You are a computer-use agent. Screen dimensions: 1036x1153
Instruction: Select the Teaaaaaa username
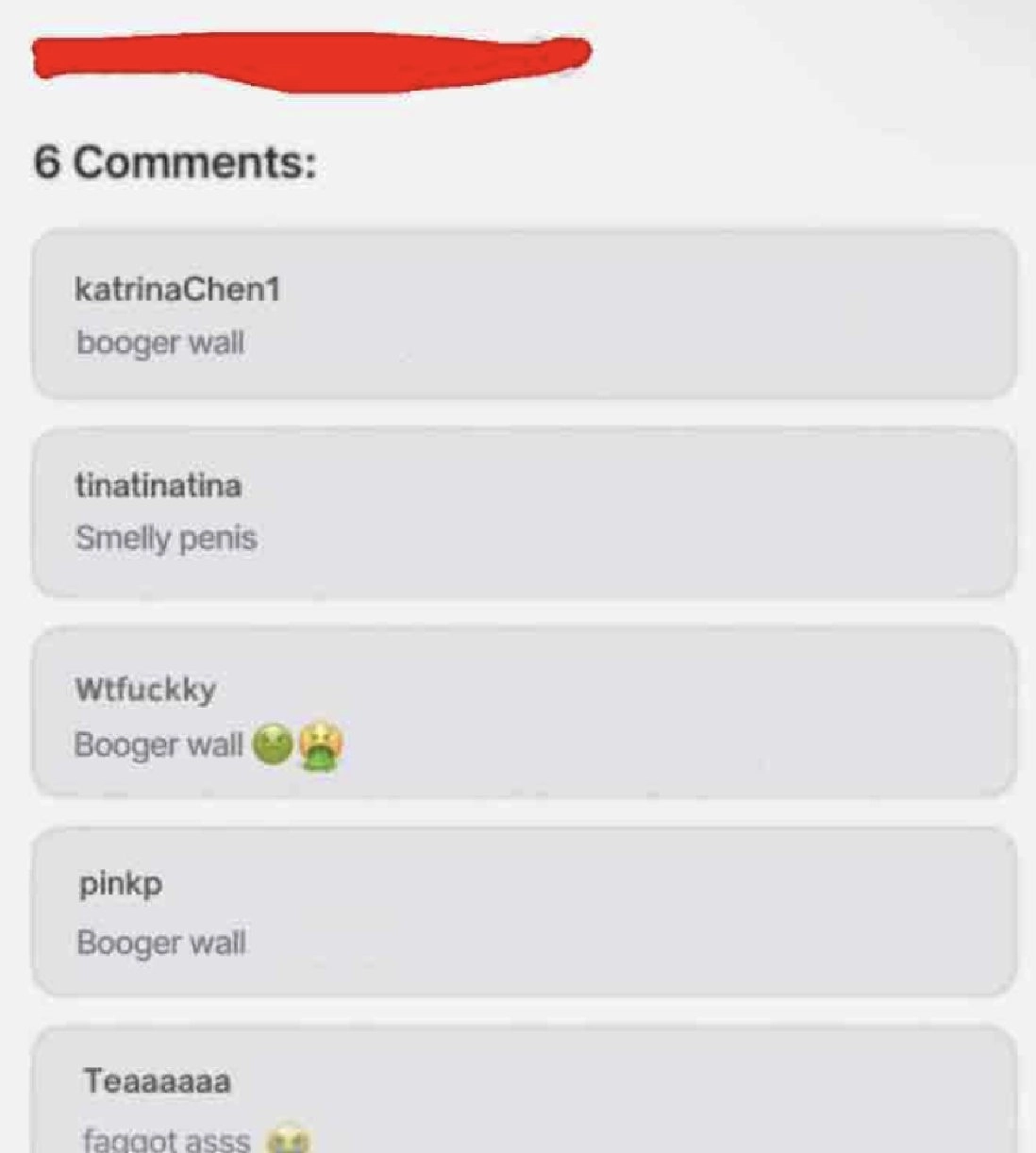point(157,1080)
